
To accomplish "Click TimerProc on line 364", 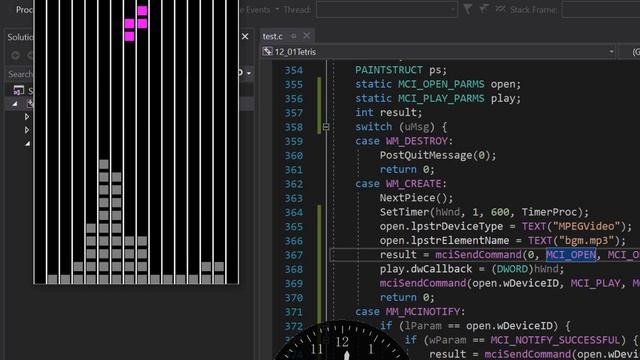I will pyautogui.click(x=550, y=212).
